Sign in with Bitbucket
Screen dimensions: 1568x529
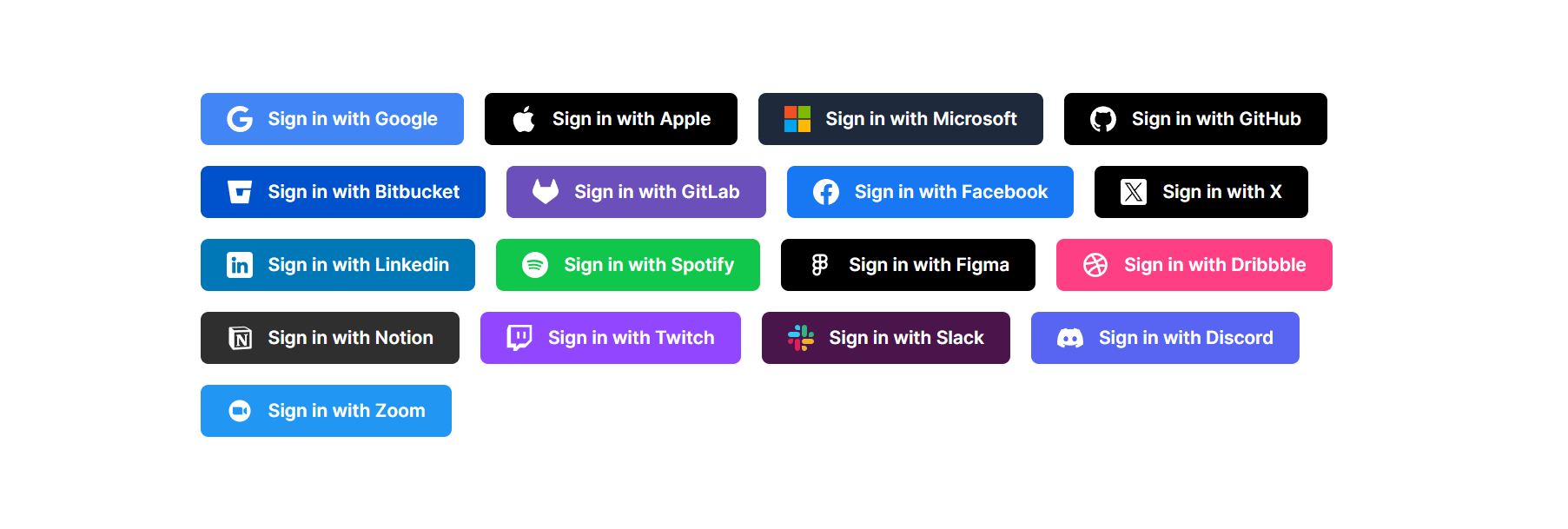coord(343,192)
